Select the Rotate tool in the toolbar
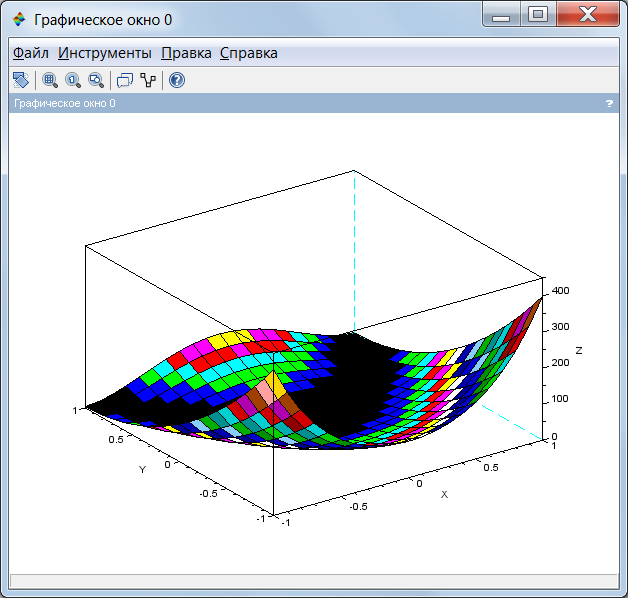Image resolution: width=628 pixels, height=598 pixels. tap(21, 80)
